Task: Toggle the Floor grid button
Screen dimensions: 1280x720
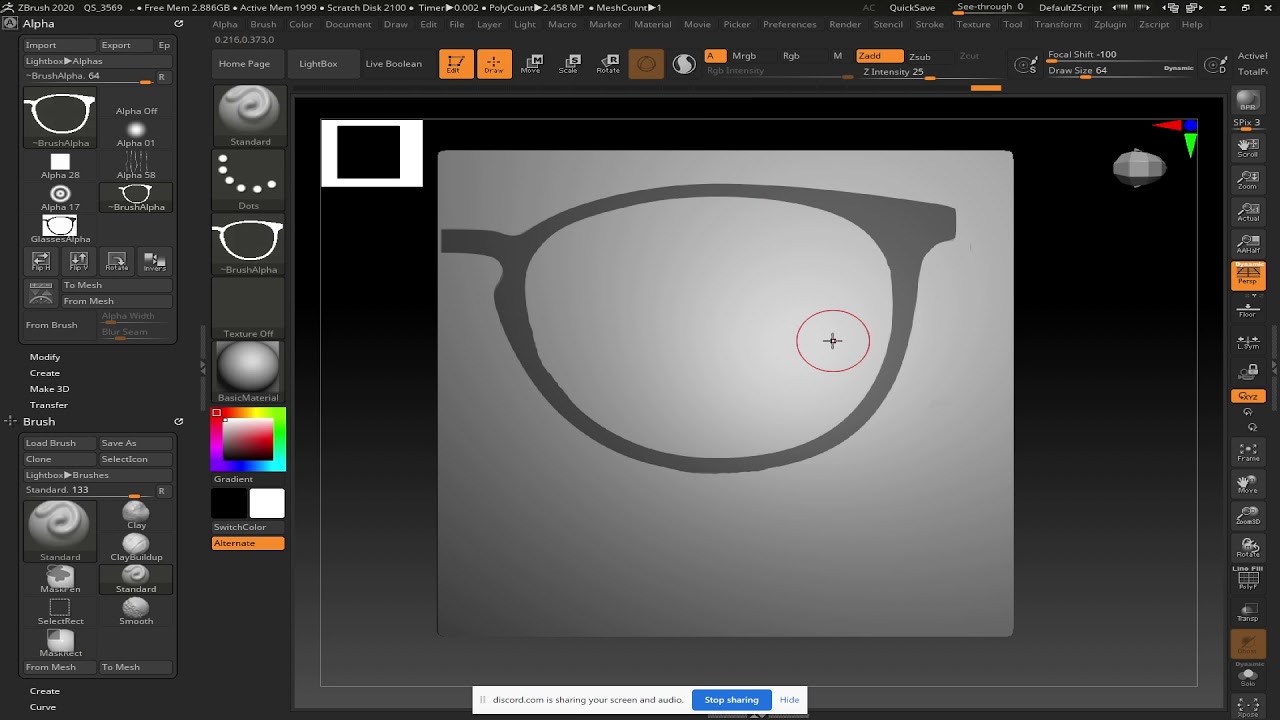Action: coord(1248,308)
